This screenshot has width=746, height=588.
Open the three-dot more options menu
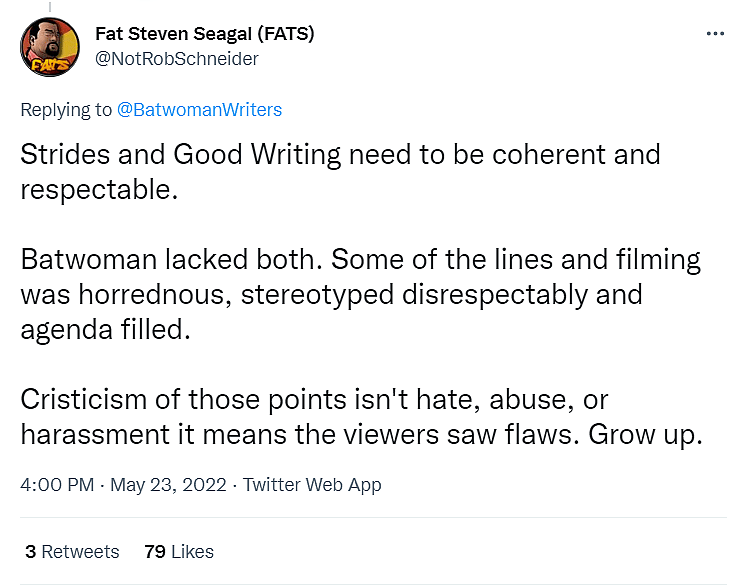pyautogui.click(x=714, y=33)
